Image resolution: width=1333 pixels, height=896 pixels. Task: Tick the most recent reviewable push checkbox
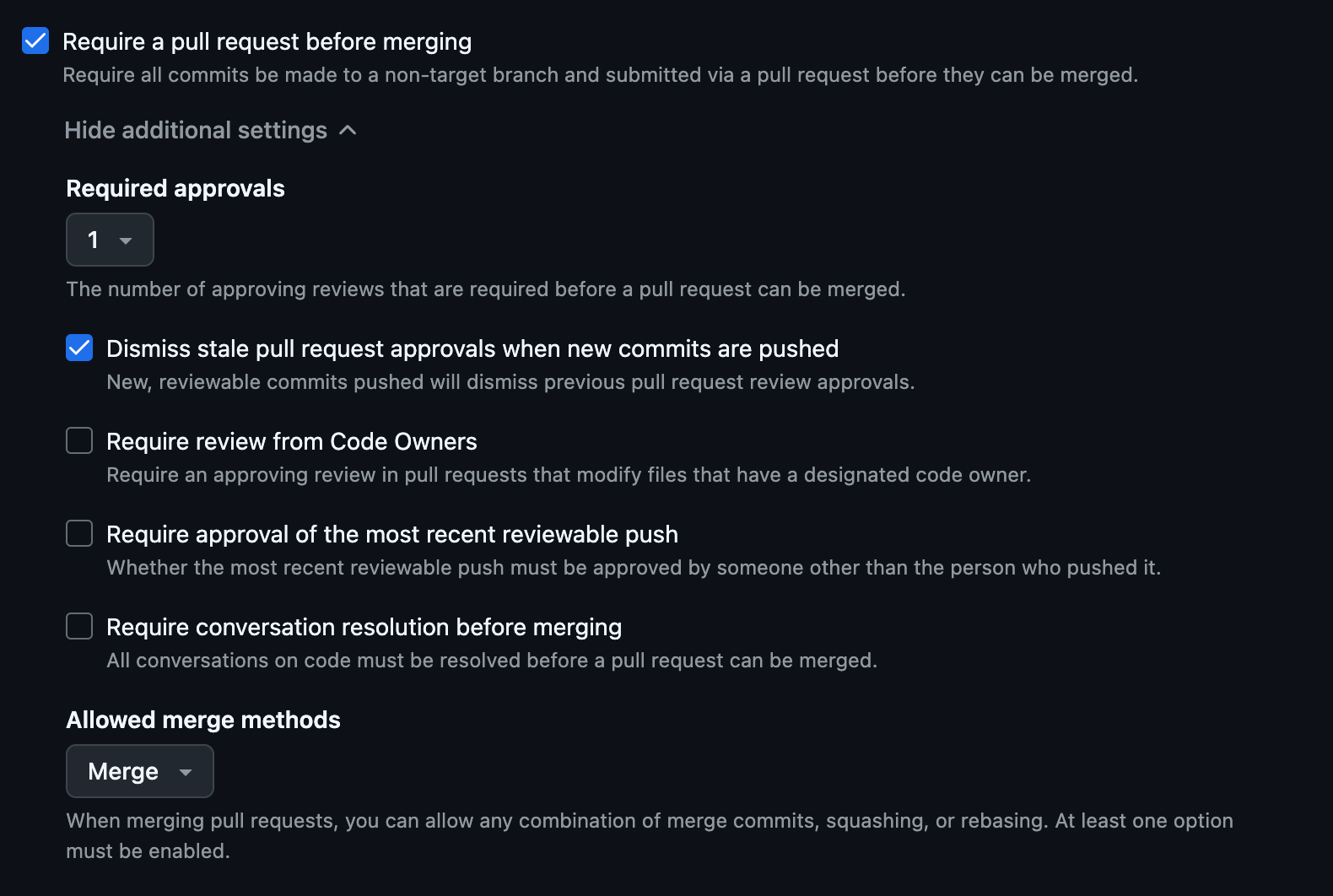tap(79, 533)
